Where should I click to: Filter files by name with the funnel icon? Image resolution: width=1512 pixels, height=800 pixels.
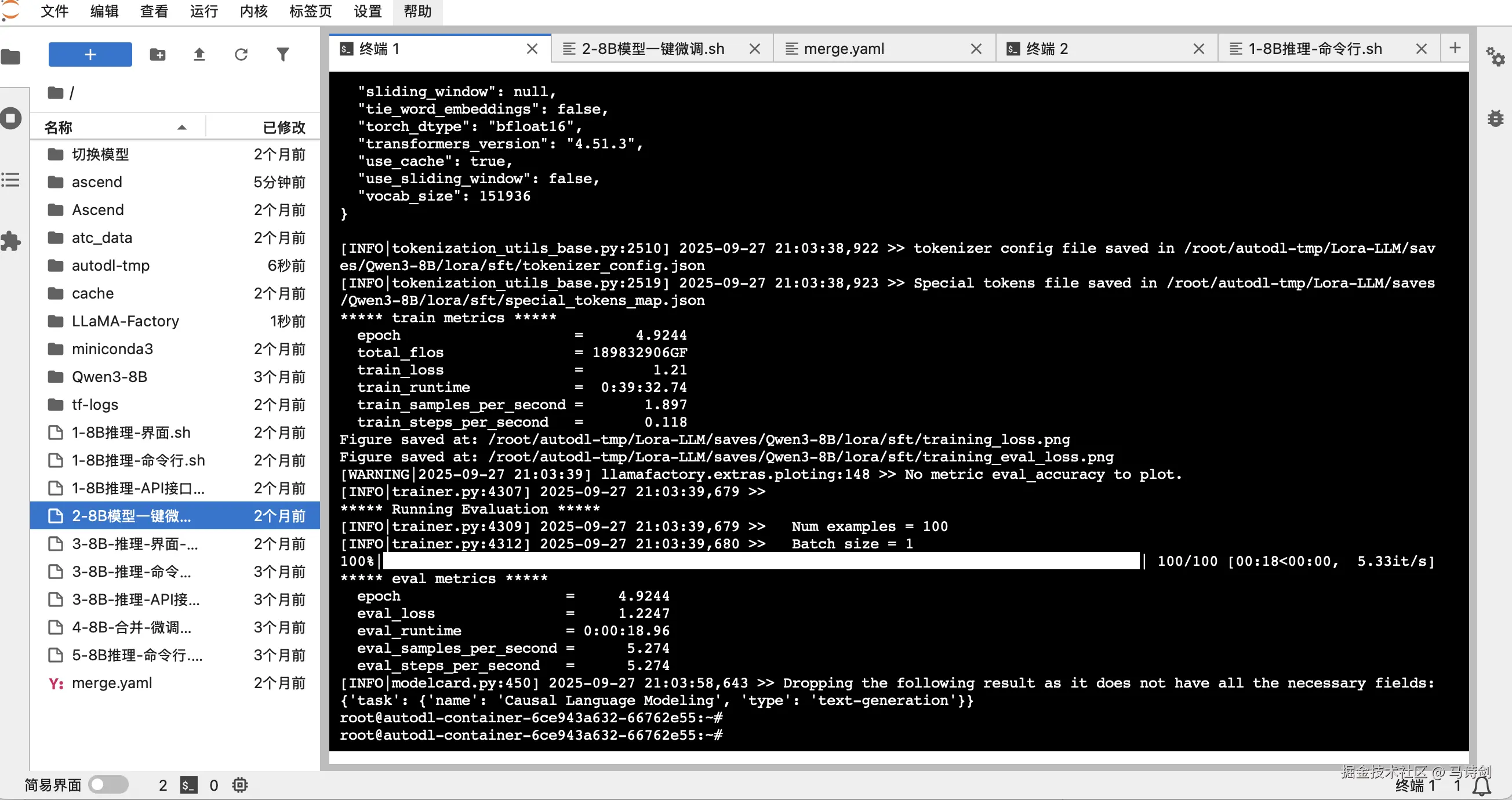283,54
